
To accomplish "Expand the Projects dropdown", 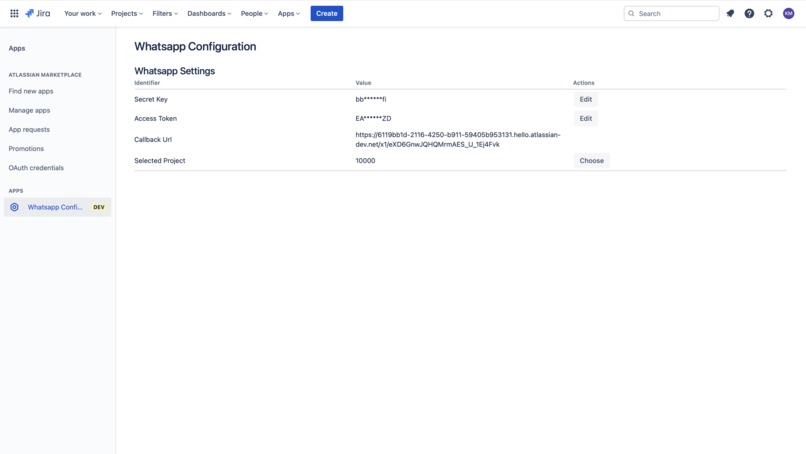I will pyautogui.click(x=126, y=13).
